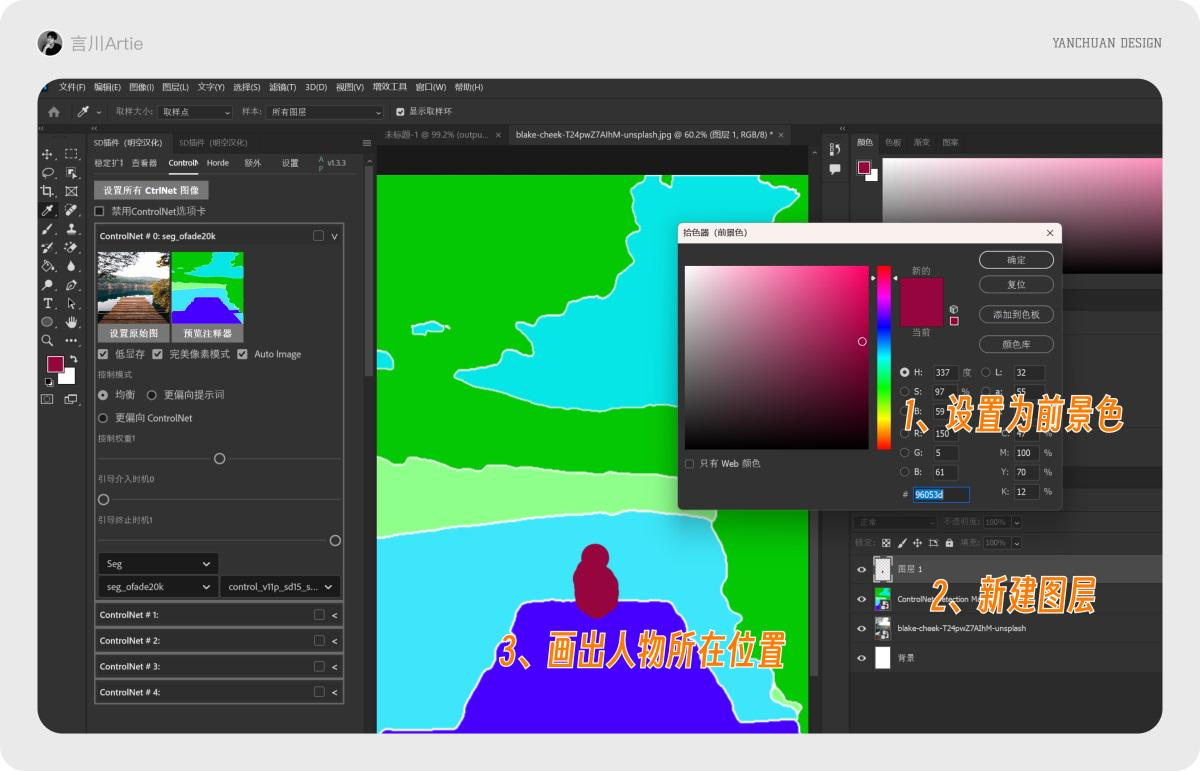
Task: Uncheck the Auto Image checkbox
Action: (x=242, y=354)
